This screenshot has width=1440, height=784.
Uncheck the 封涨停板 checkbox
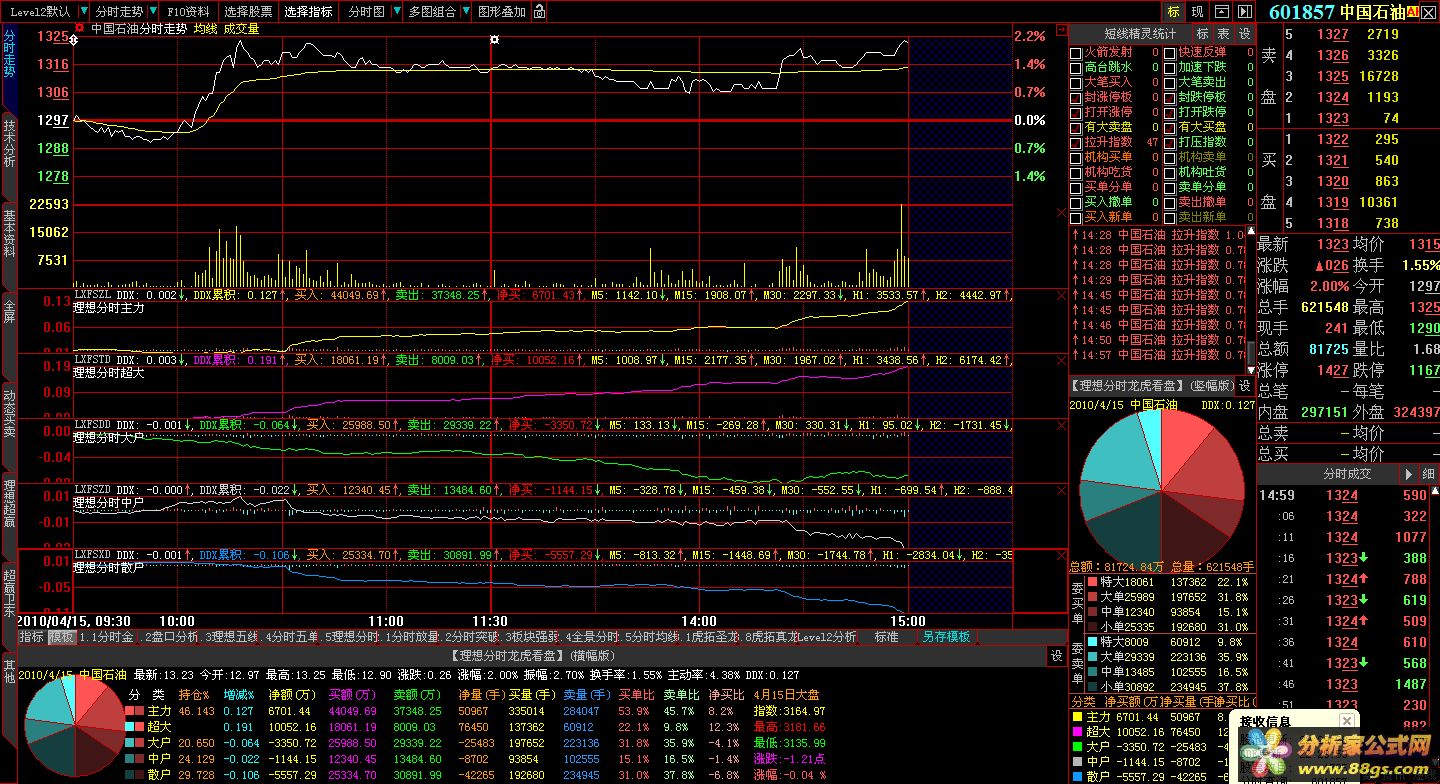(1076, 97)
